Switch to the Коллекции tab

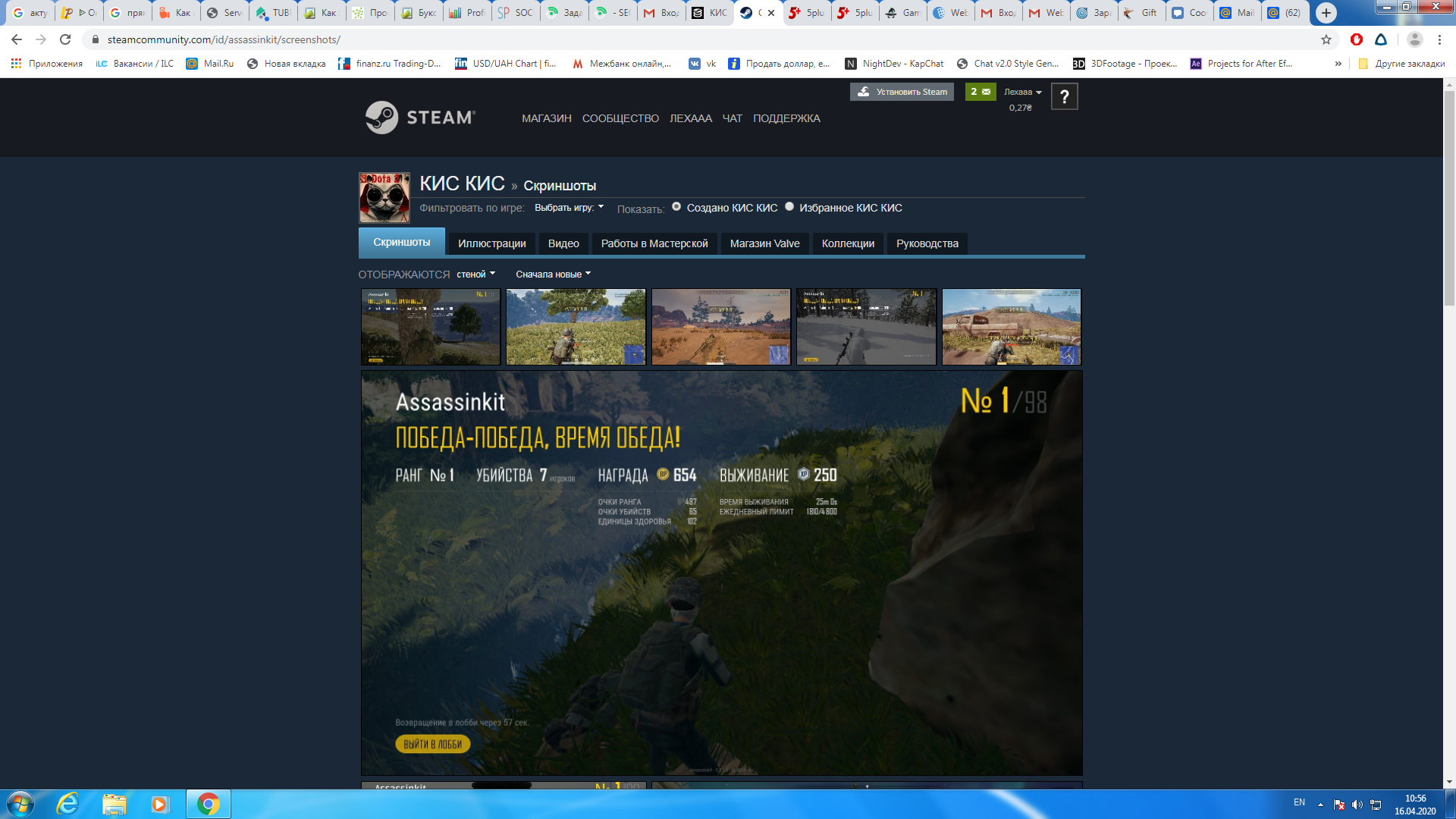click(848, 243)
